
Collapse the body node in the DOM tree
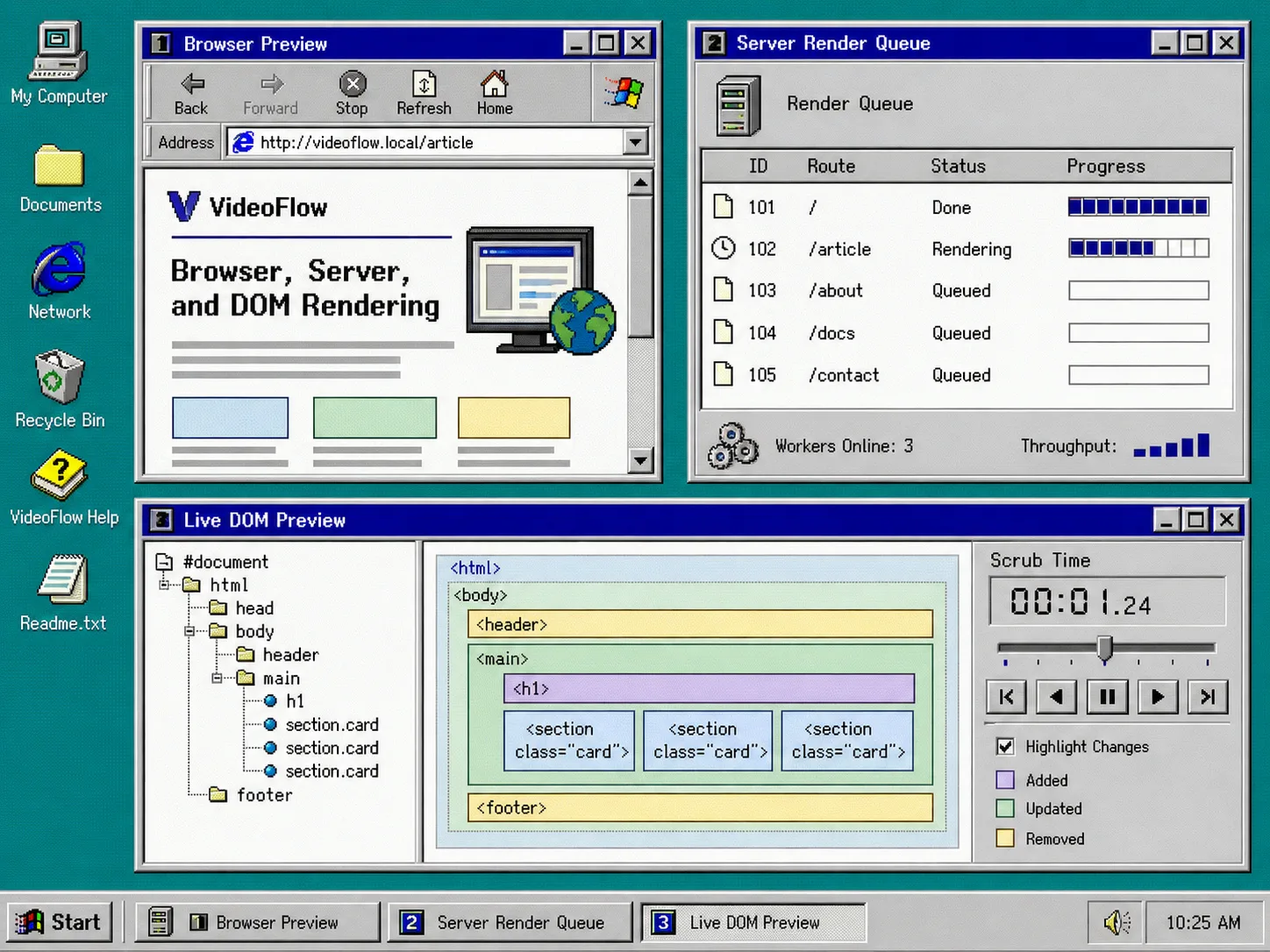(189, 631)
